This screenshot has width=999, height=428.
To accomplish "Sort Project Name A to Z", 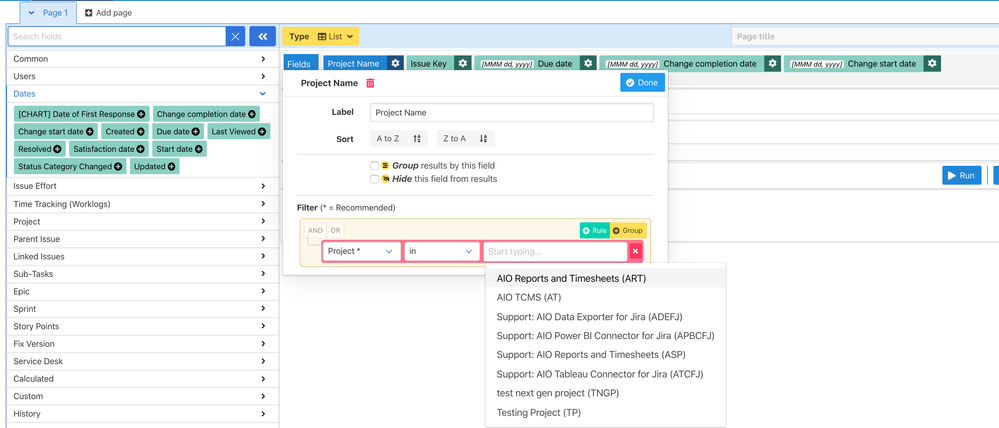I will [x=399, y=138].
